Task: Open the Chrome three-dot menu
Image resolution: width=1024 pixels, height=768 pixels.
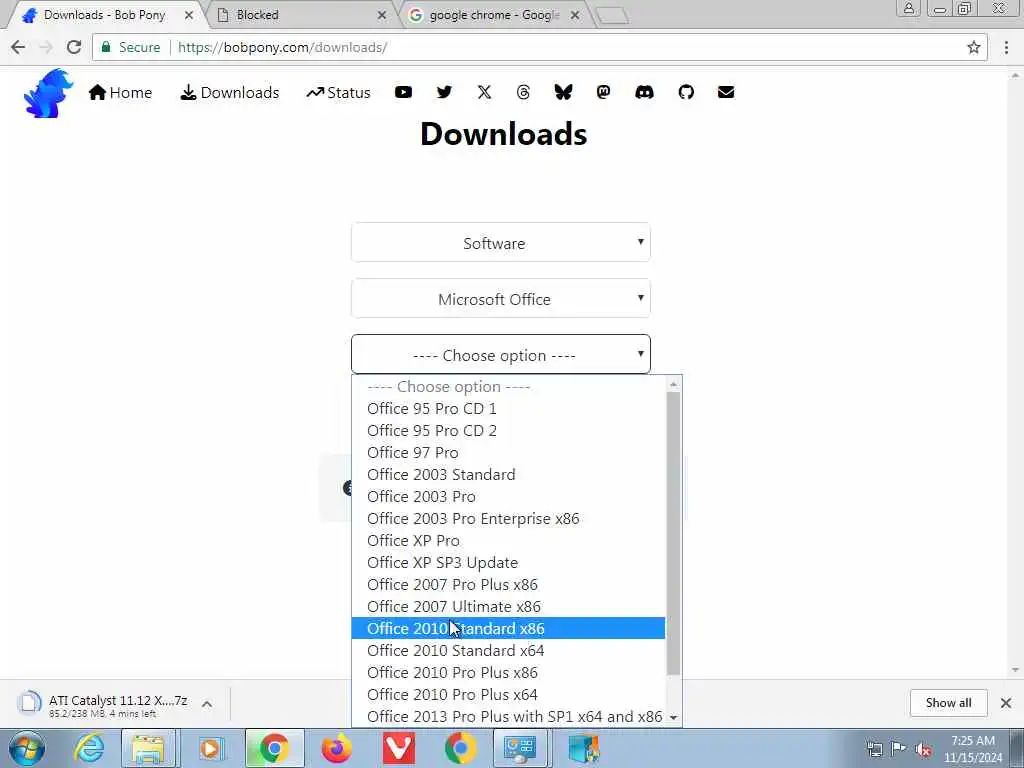Action: pos(1006,47)
